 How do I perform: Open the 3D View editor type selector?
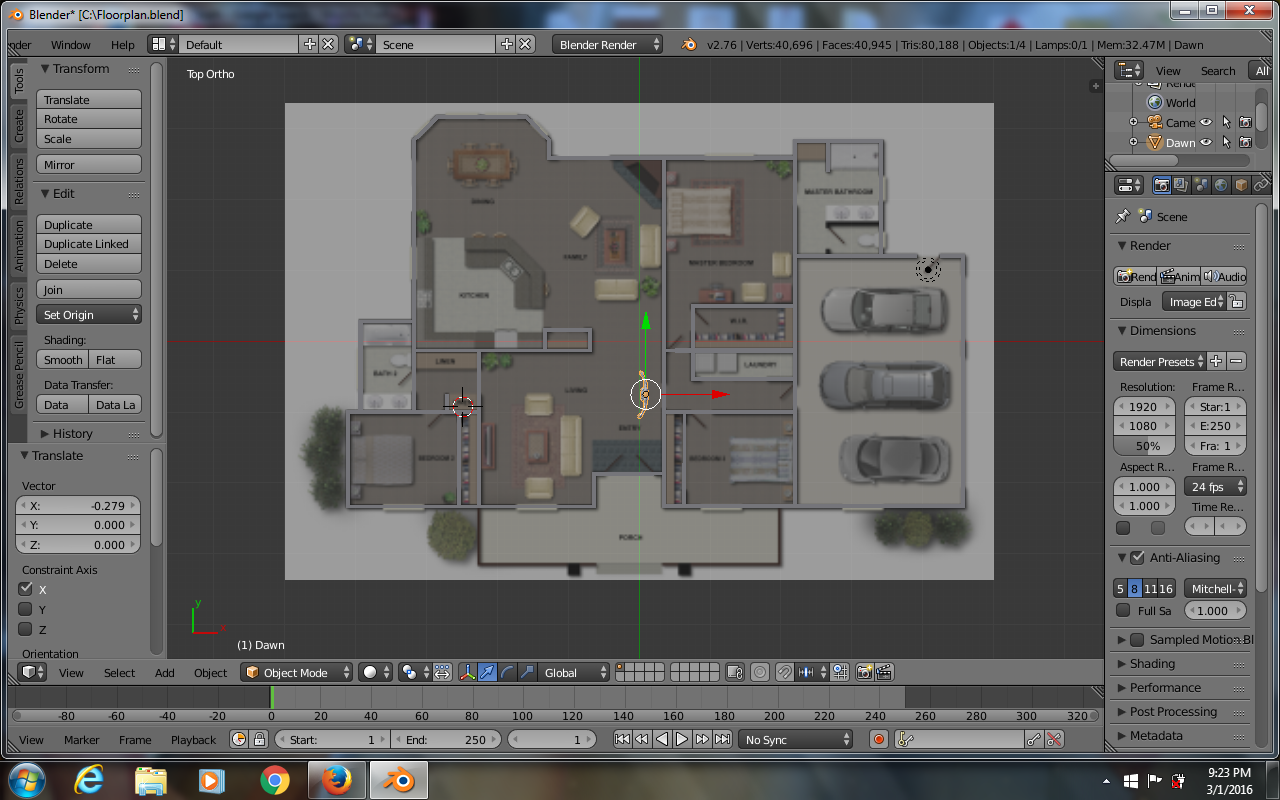pos(33,673)
